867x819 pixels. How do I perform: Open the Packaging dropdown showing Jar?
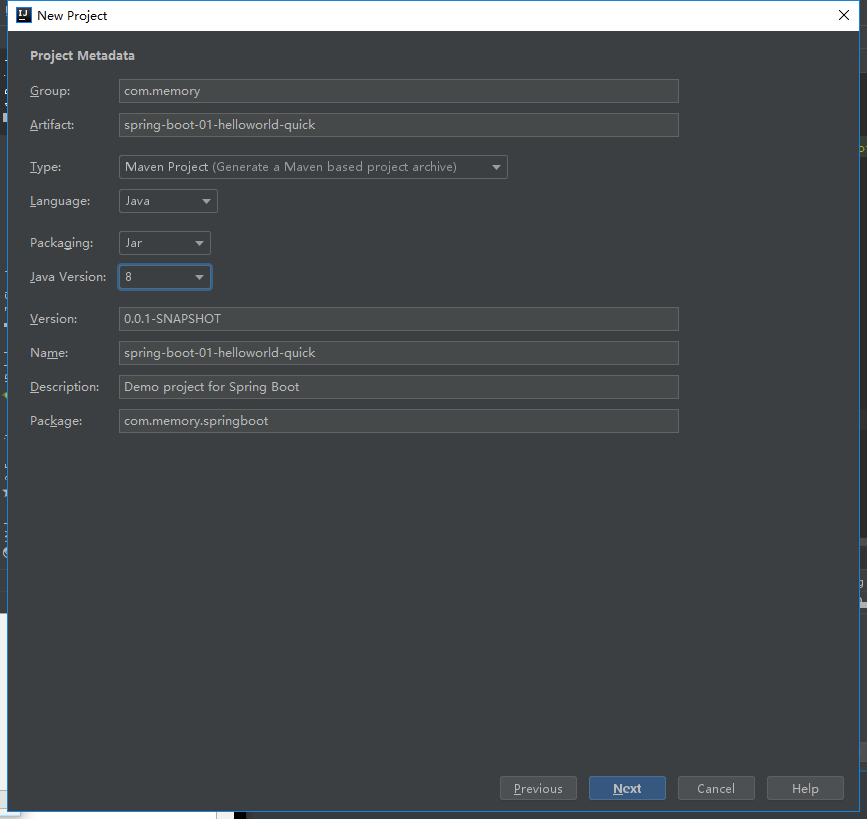[165, 243]
